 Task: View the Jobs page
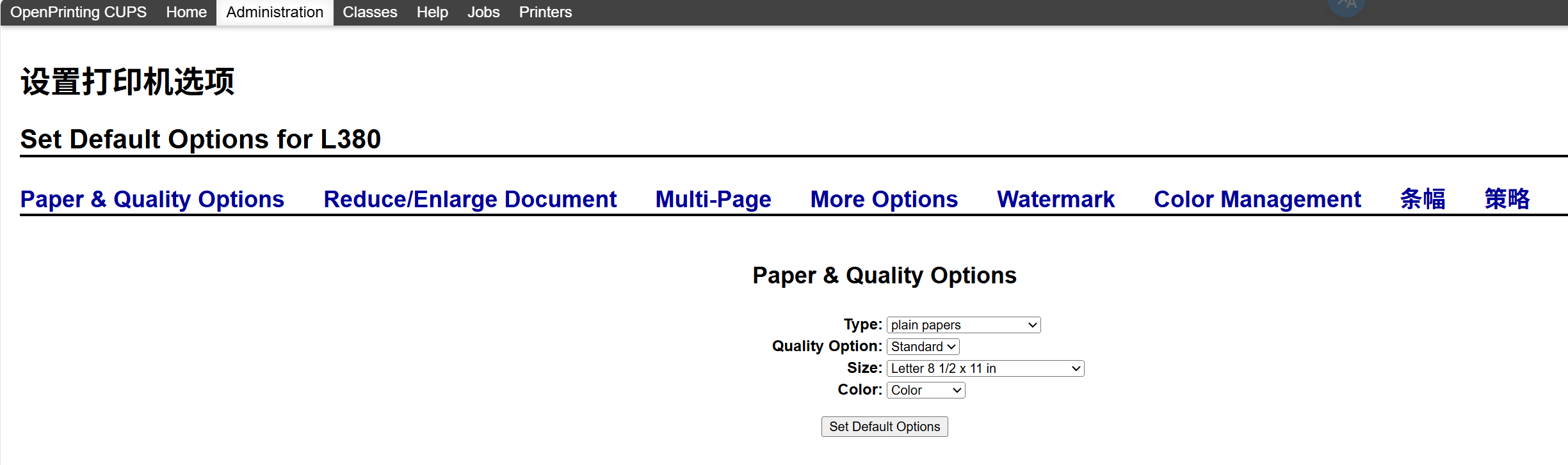click(483, 12)
